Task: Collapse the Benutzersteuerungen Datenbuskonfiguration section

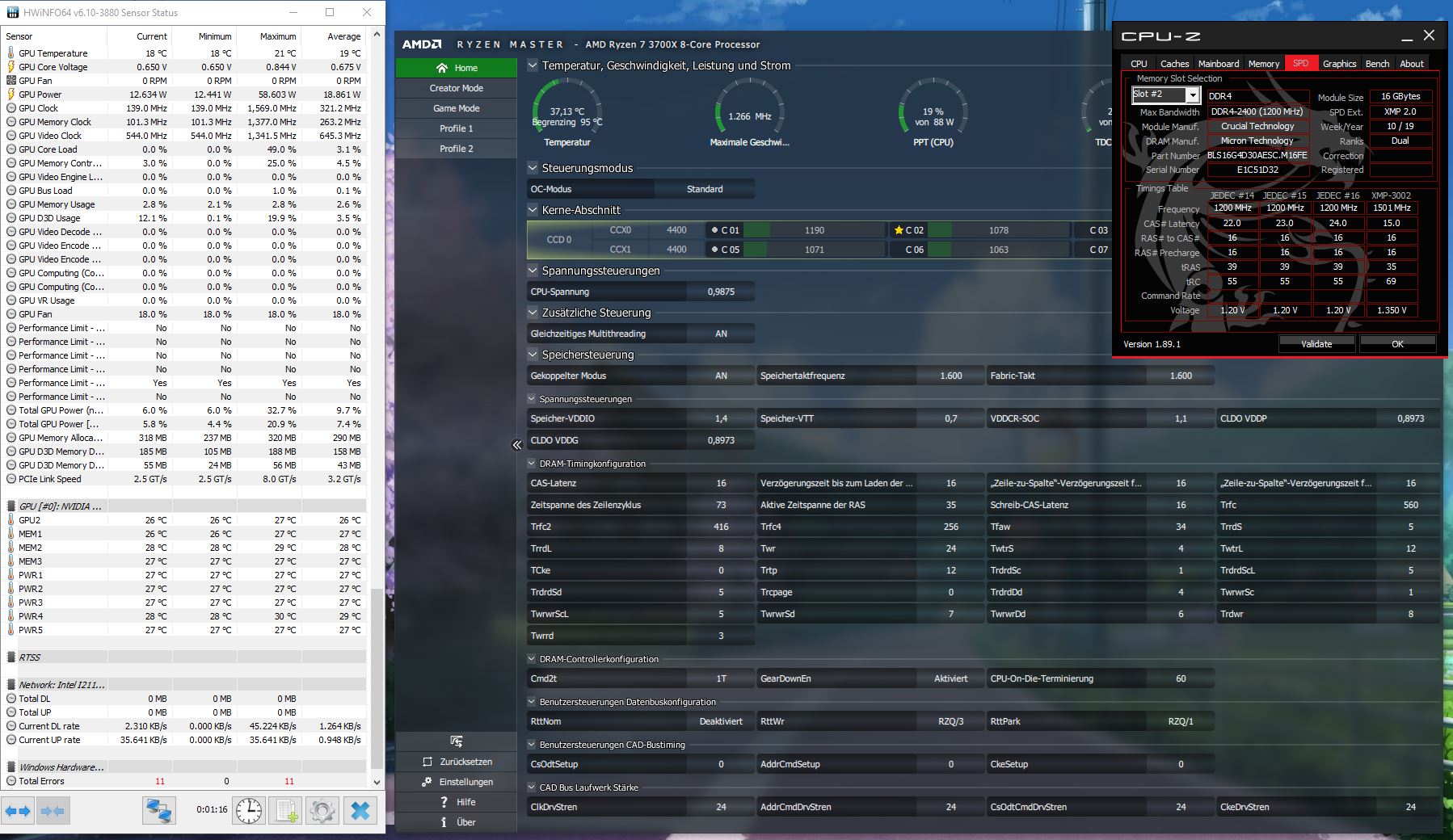Action: click(532, 702)
